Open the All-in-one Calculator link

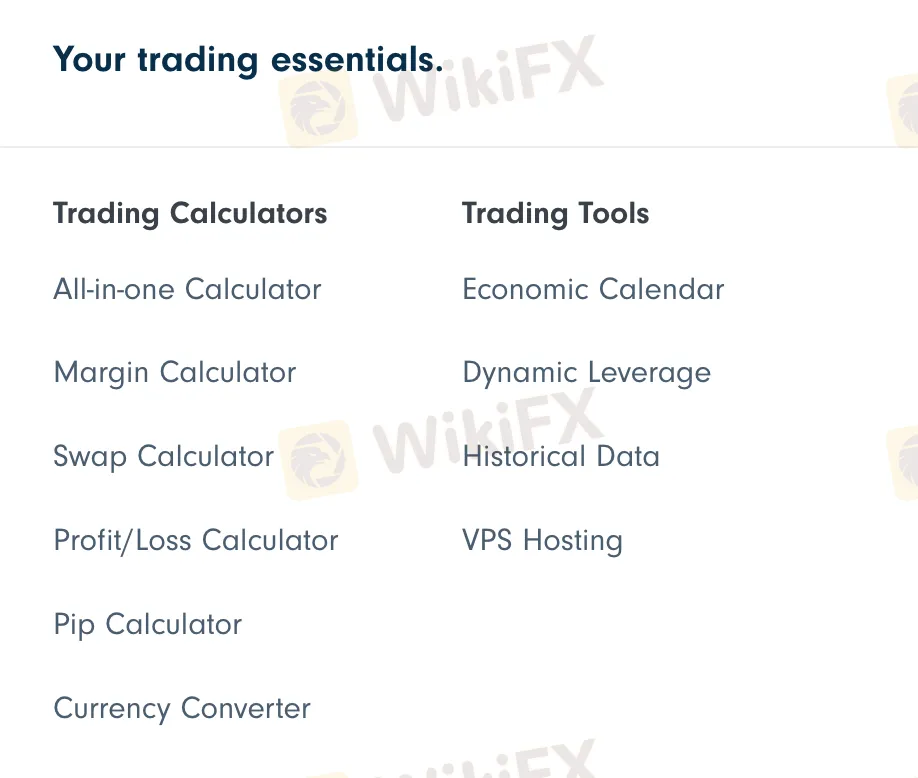(x=187, y=289)
